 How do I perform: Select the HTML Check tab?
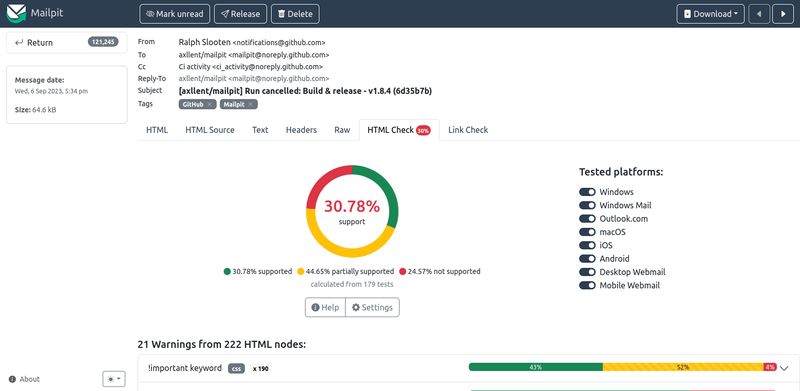coord(399,130)
